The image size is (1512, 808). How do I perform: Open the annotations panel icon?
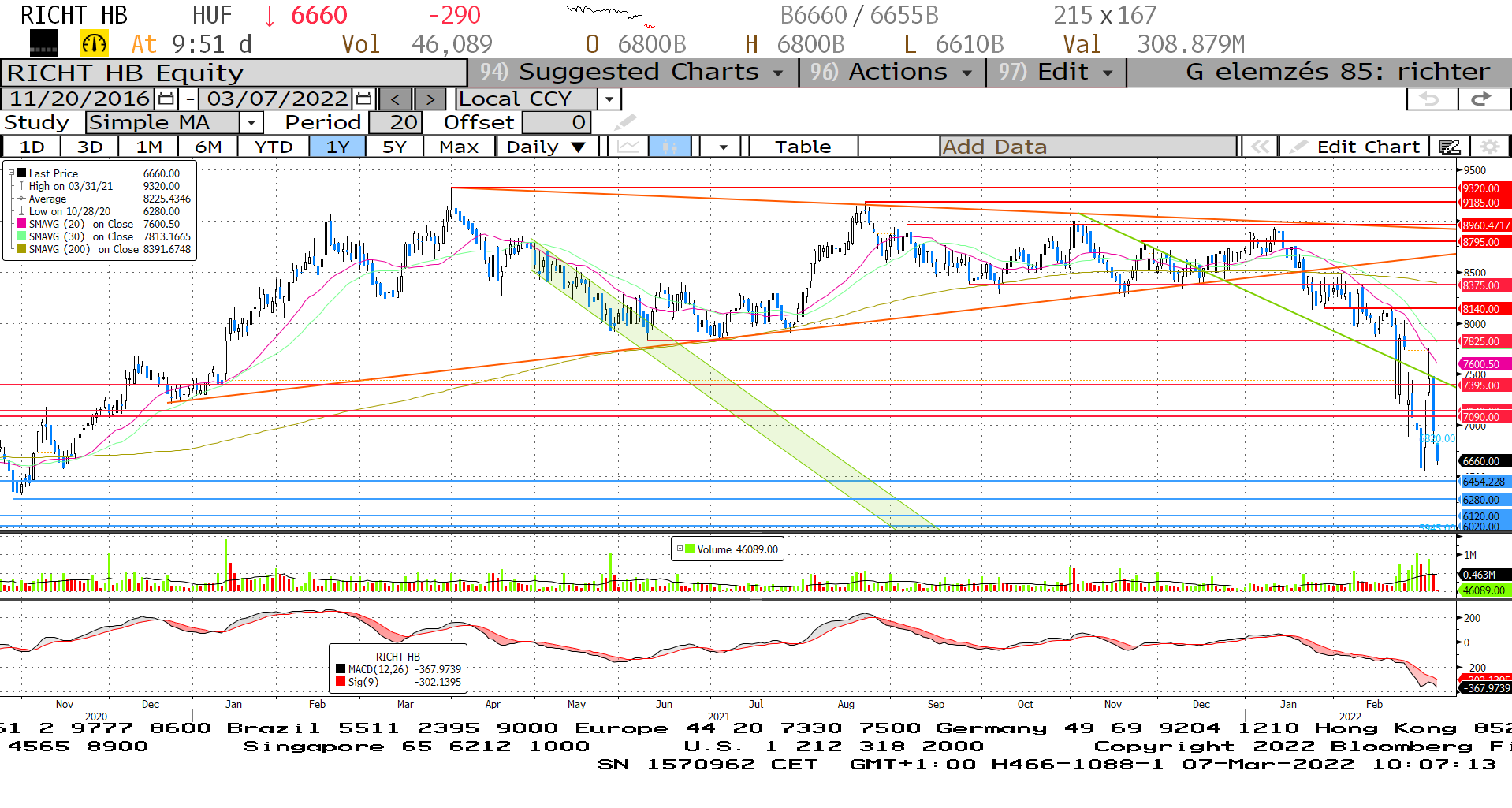(1450, 147)
